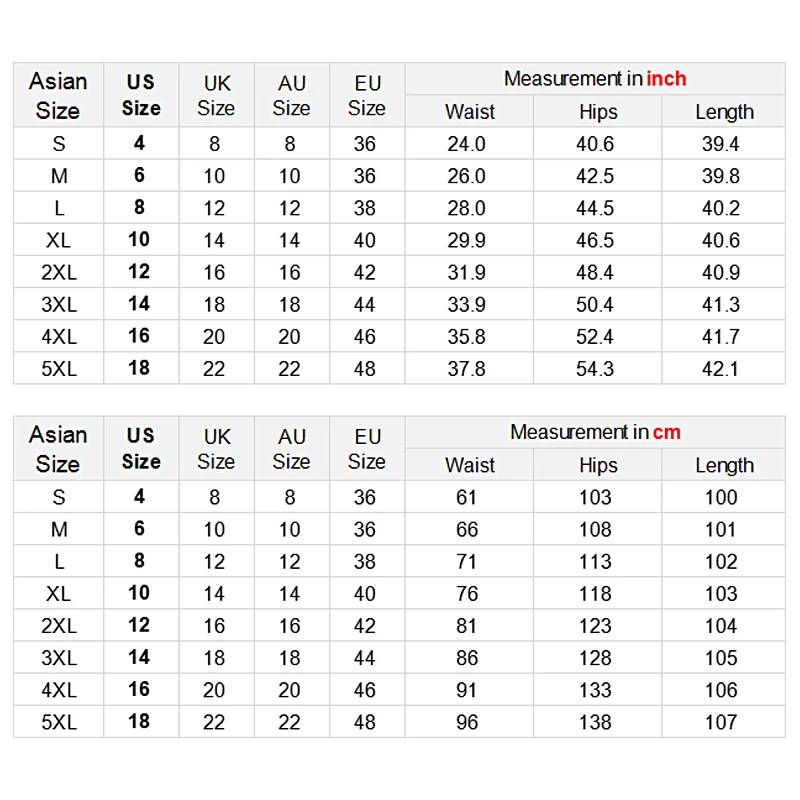
Task: Select the 5XL row label in the inch table
Action: point(58,369)
